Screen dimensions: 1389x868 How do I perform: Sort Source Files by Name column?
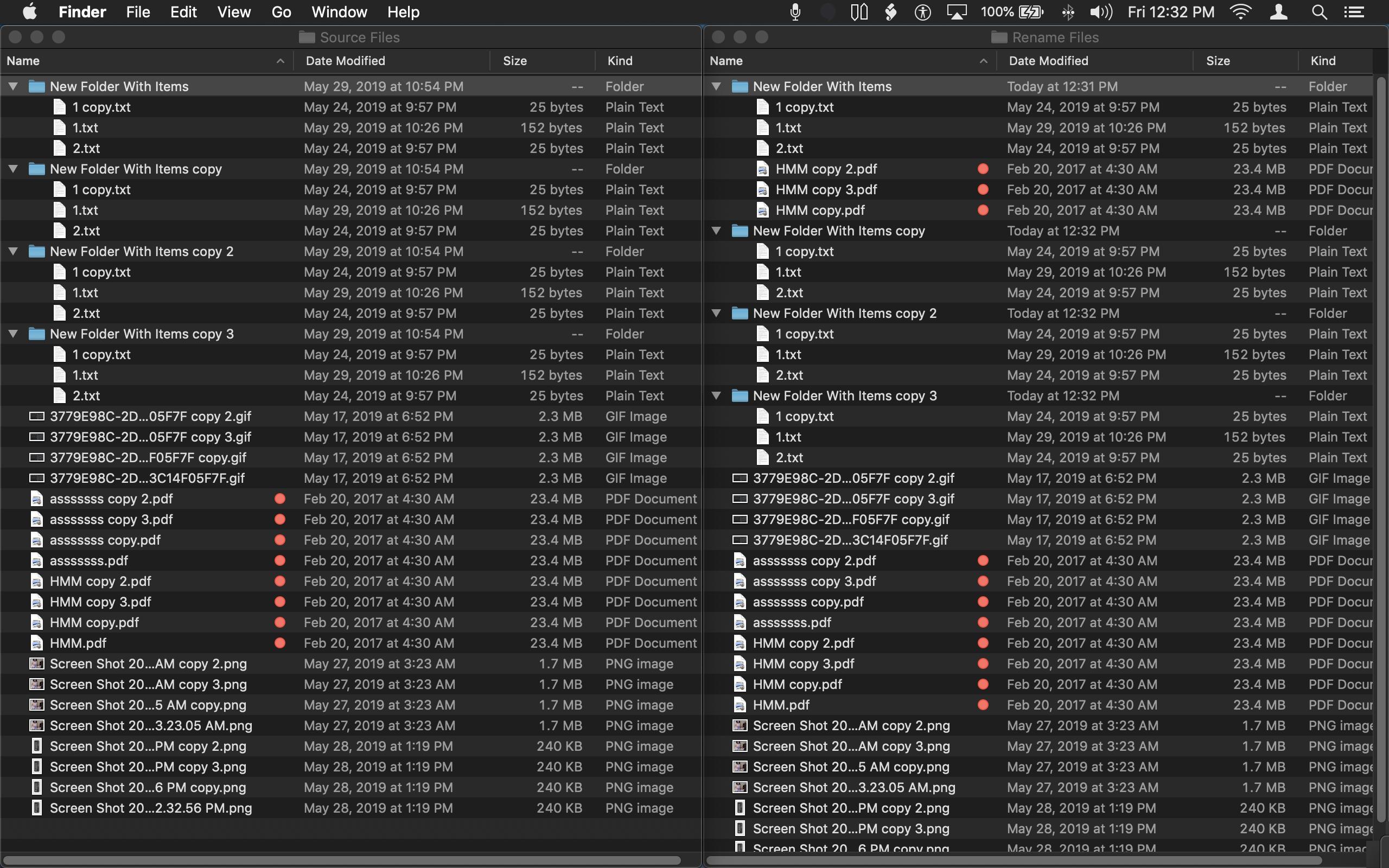click(x=146, y=61)
